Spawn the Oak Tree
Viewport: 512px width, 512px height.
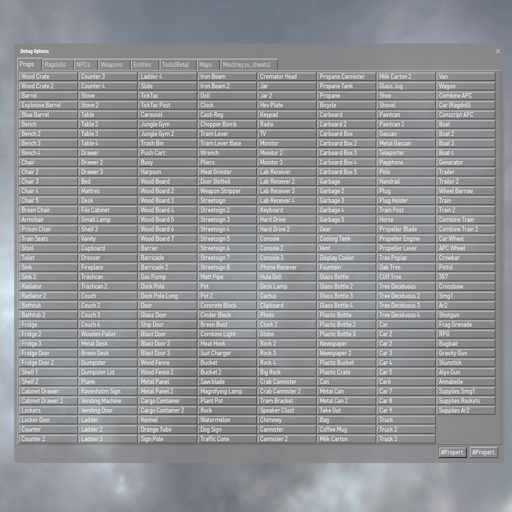pos(406,268)
